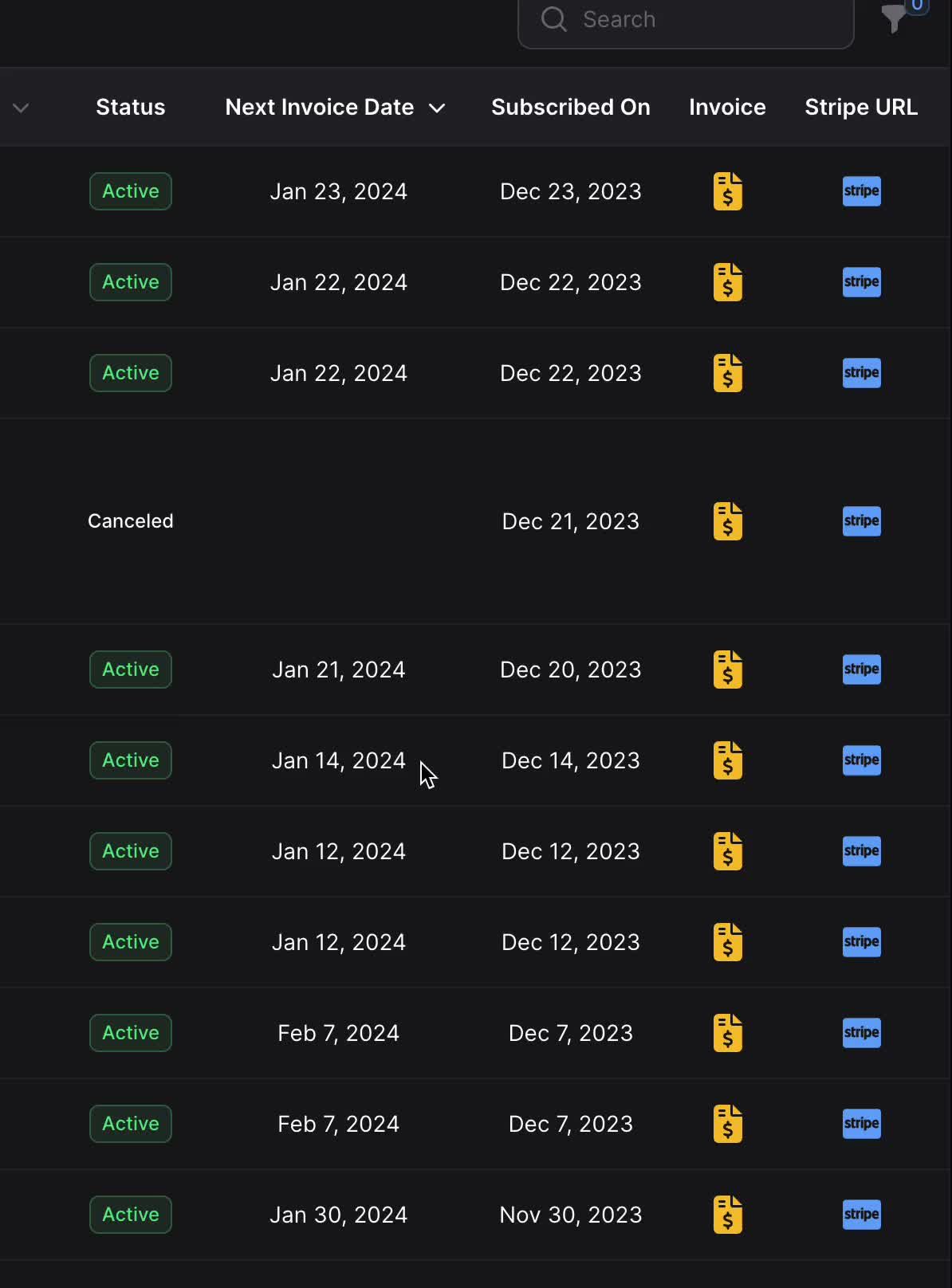Open invoice for Nov 30, 2023 subscription
The width and height of the screenshot is (952, 1288).
[727, 1215]
